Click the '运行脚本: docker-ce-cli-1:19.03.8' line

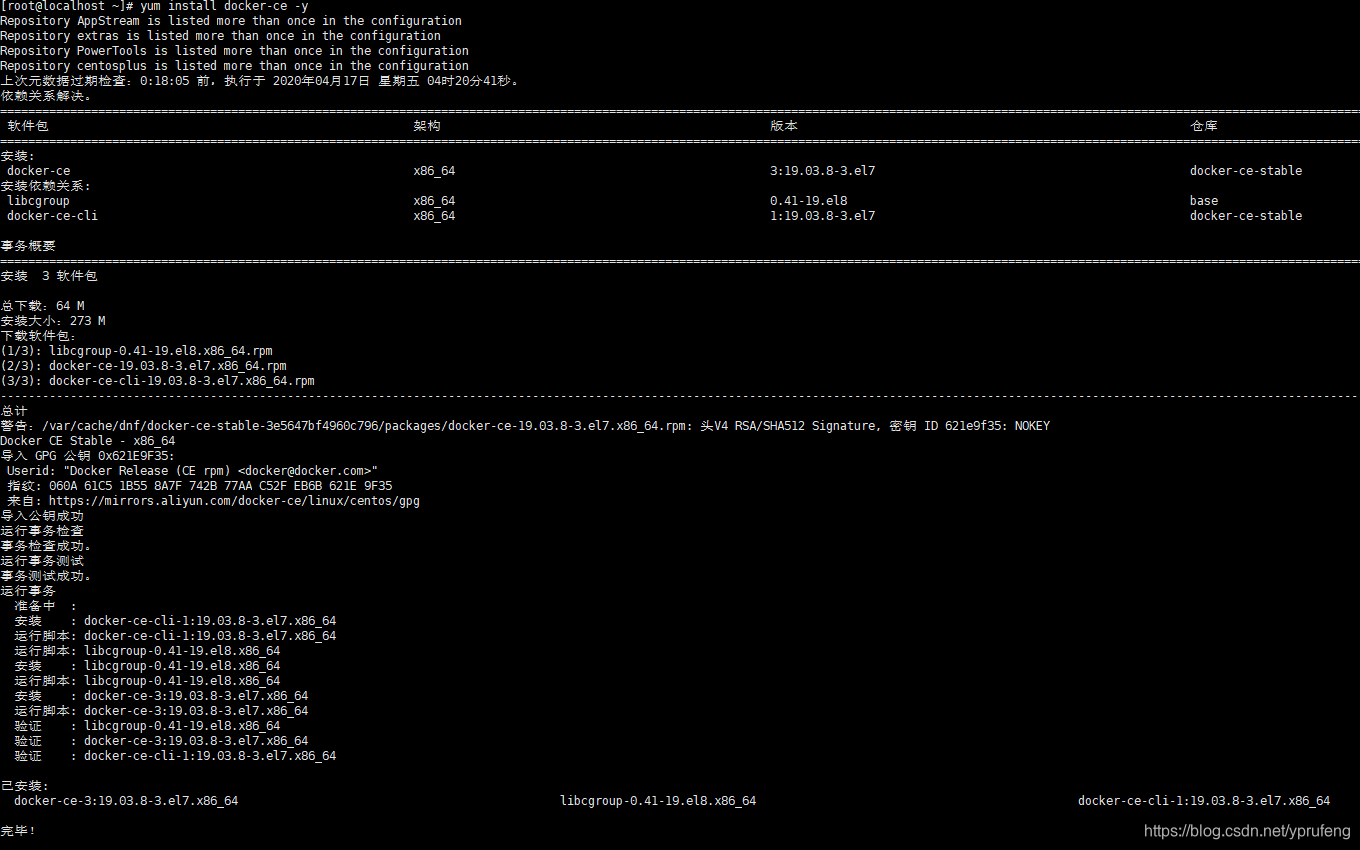[175, 636]
